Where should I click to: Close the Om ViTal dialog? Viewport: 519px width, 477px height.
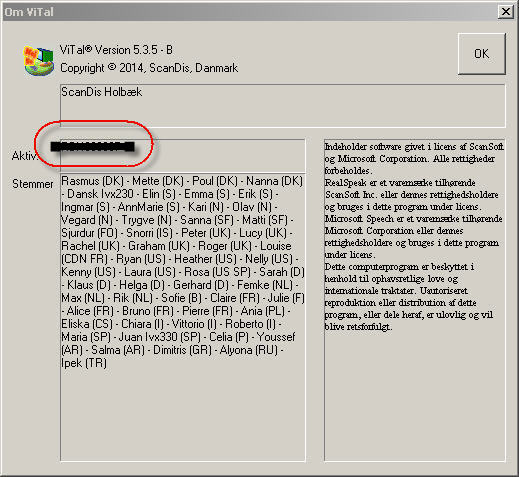point(506,12)
